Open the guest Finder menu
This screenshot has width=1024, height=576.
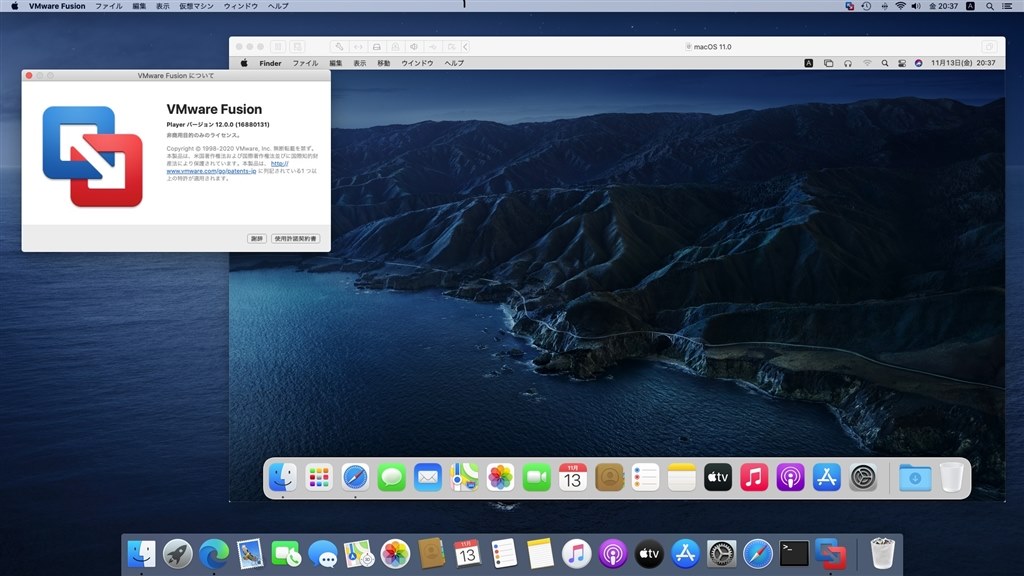click(270, 63)
